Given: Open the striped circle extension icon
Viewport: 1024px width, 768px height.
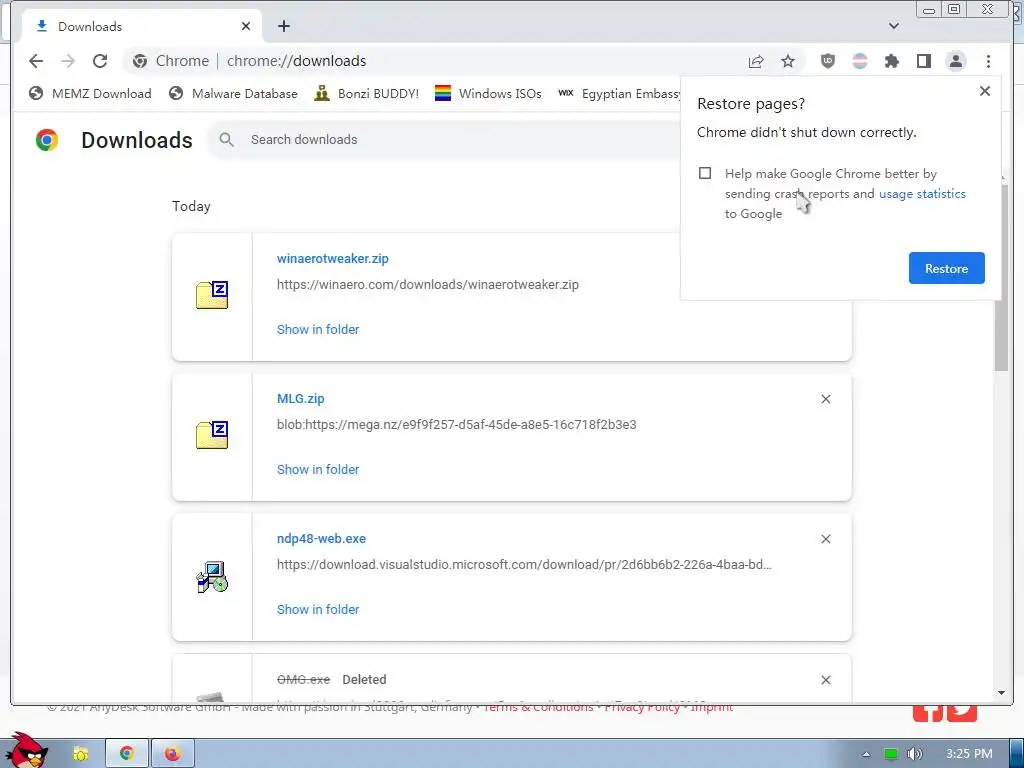Looking at the screenshot, I should (x=860, y=61).
